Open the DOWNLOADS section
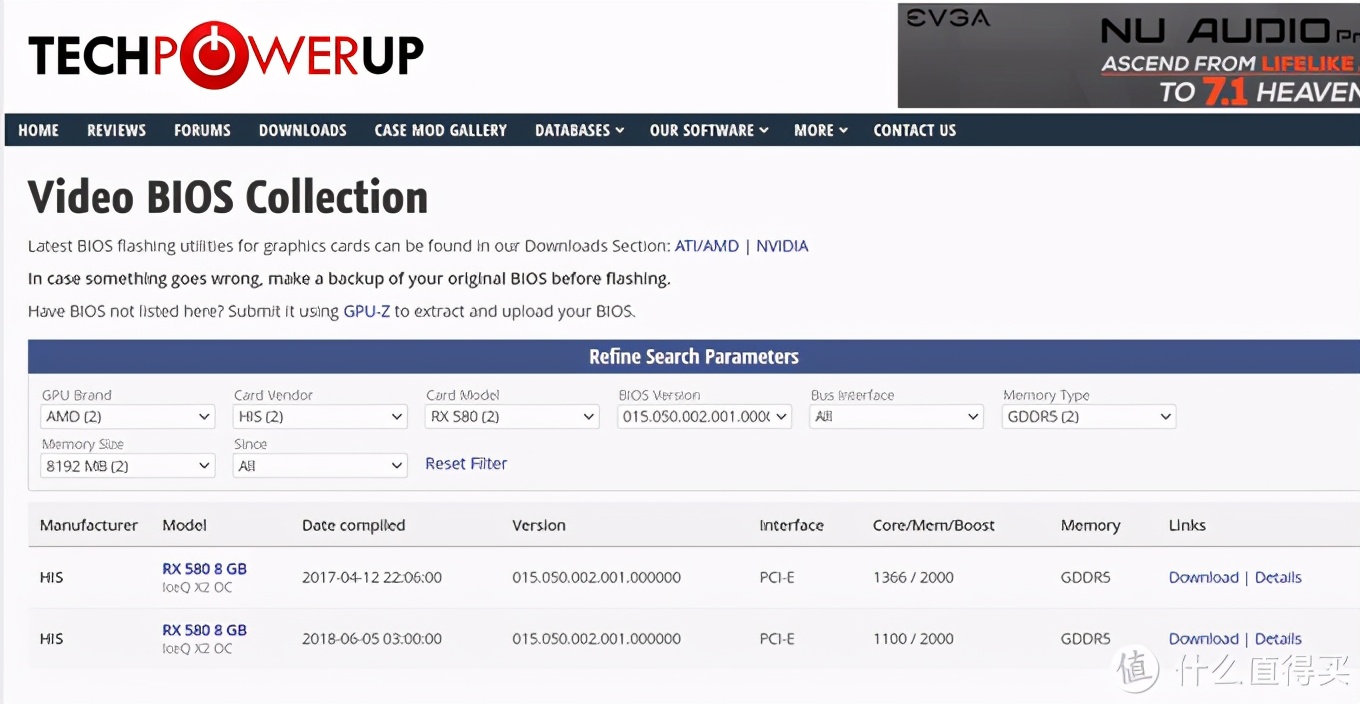The width and height of the screenshot is (1360, 704). point(302,130)
